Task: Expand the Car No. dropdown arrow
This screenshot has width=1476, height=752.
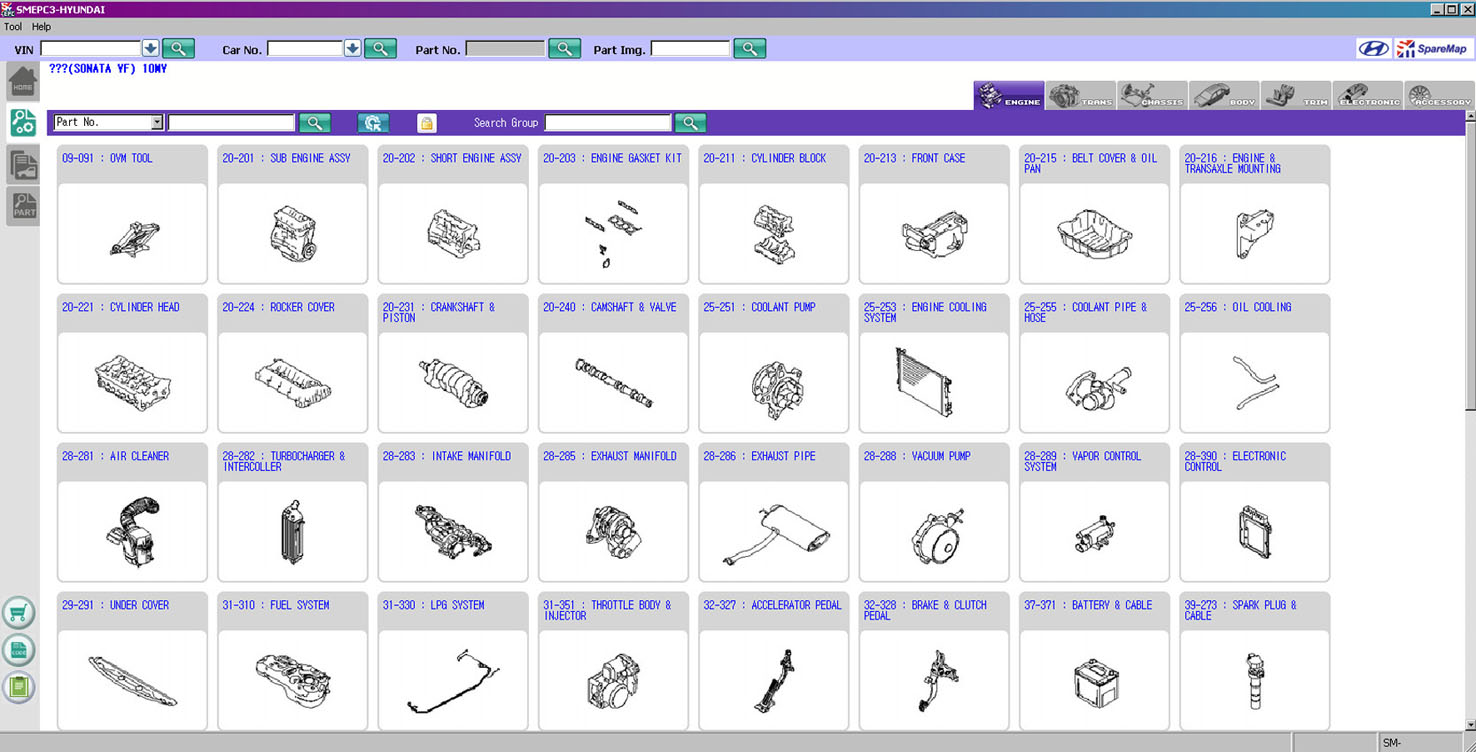Action: tap(352, 48)
